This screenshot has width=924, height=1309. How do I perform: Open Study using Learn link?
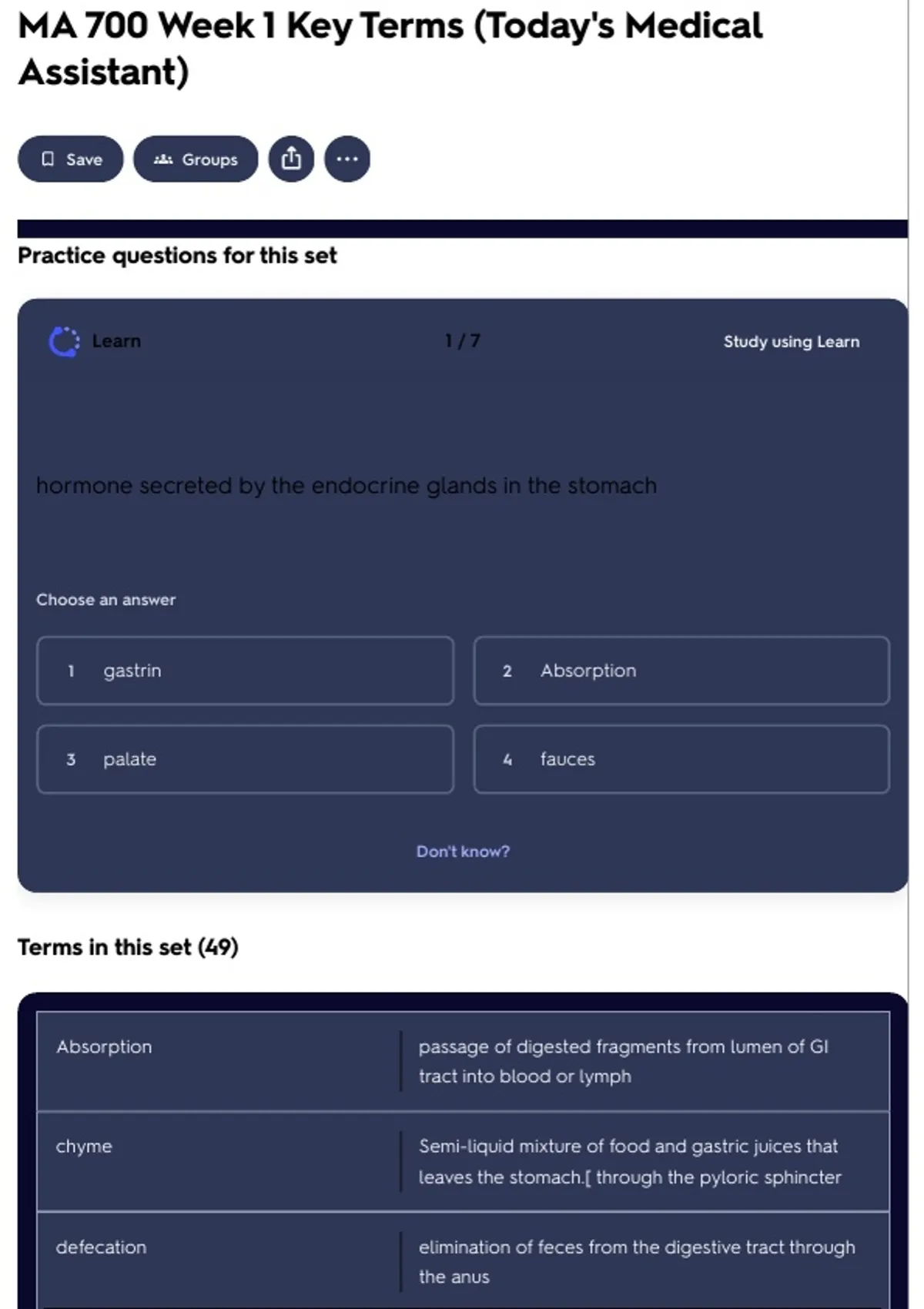(x=792, y=342)
